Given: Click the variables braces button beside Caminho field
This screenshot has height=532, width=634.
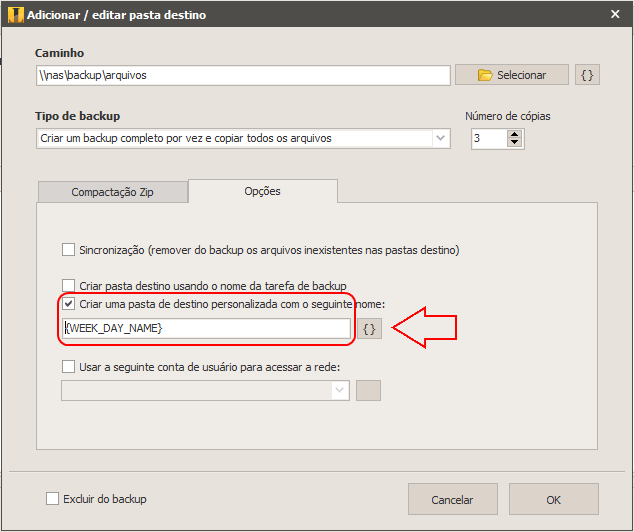Looking at the screenshot, I should click(587, 75).
